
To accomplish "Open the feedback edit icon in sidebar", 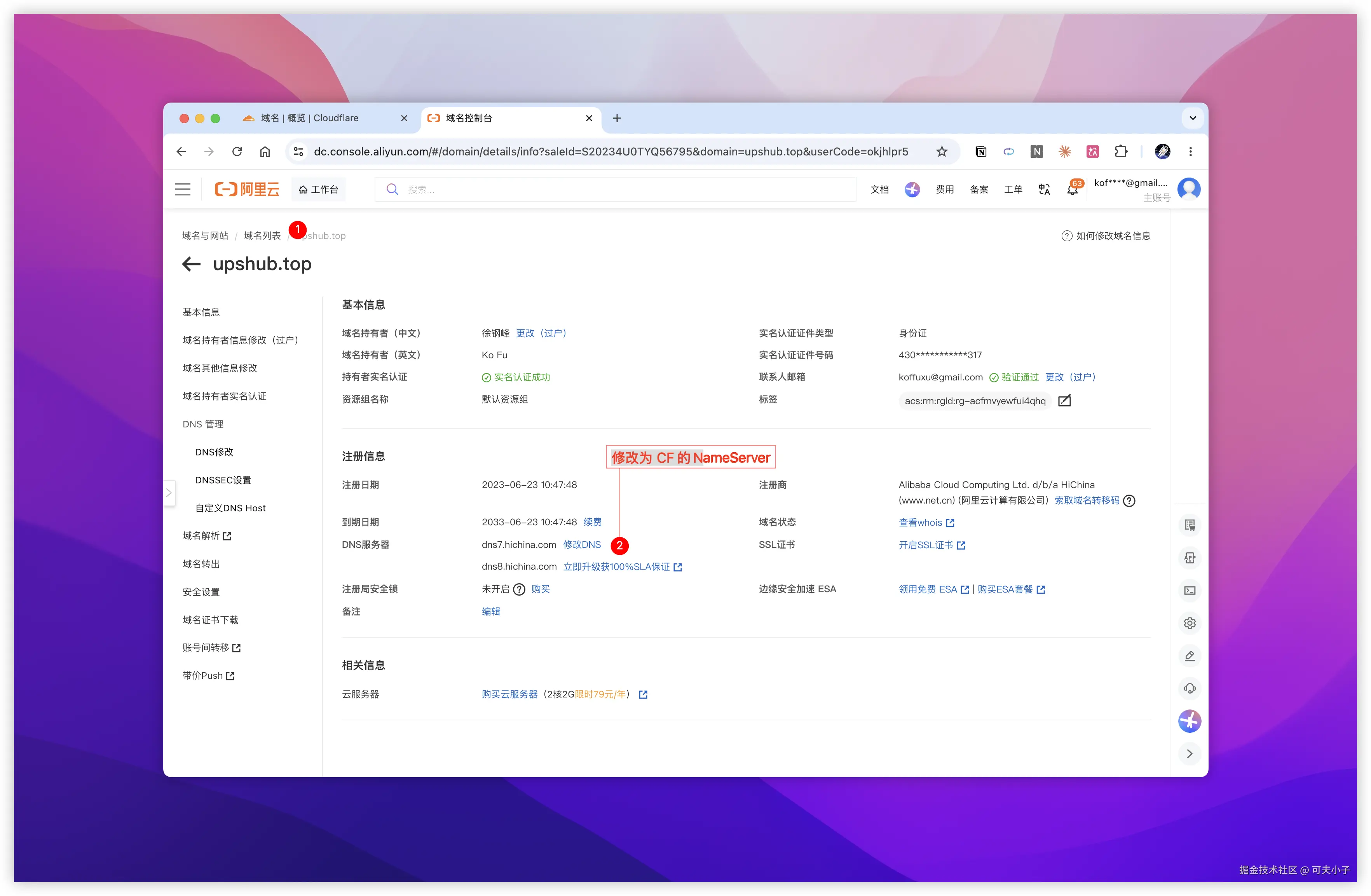I will click(1190, 656).
